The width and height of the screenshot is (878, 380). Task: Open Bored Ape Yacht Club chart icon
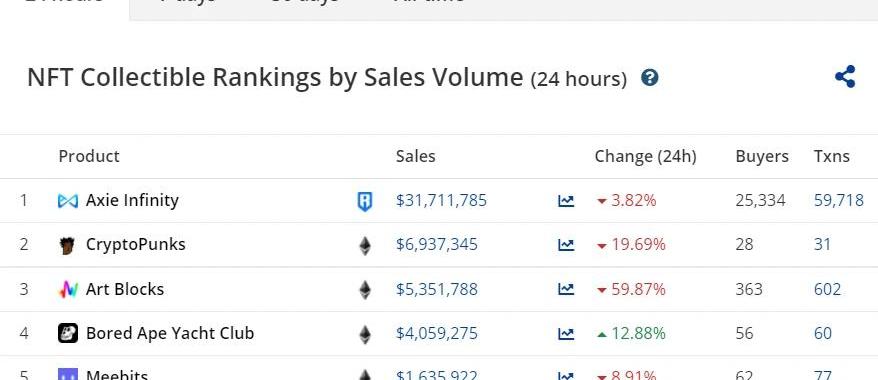566,334
